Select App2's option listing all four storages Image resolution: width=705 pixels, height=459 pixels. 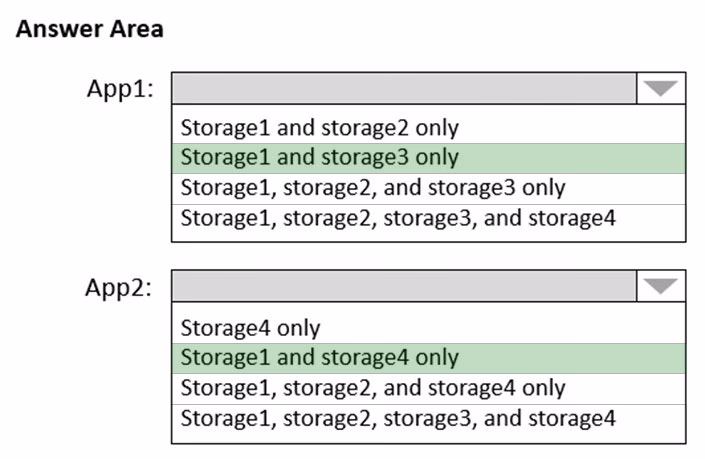click(x=428, y=419)
